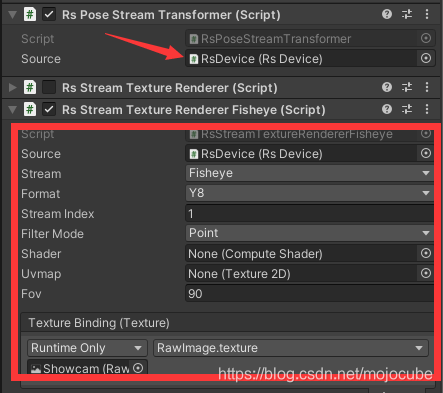Open the Stream dropdown showing Fisheye
This screenshot has width=443, height=393.
[x=310, y=173]
